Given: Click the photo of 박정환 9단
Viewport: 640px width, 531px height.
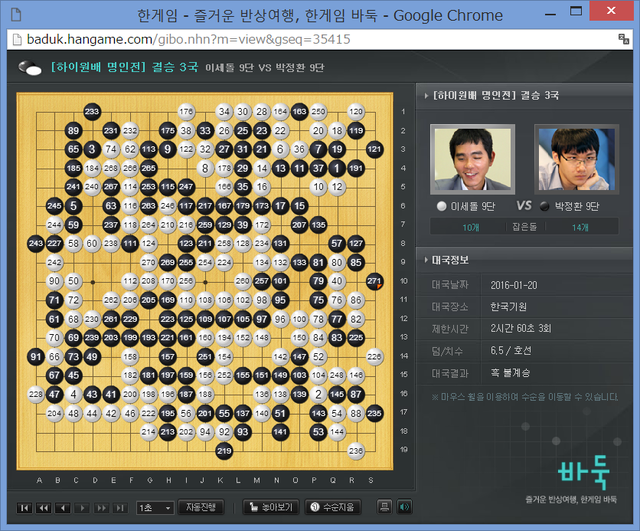Looking at the screenshot, I should pyautogui.click(x=576, y=159).
